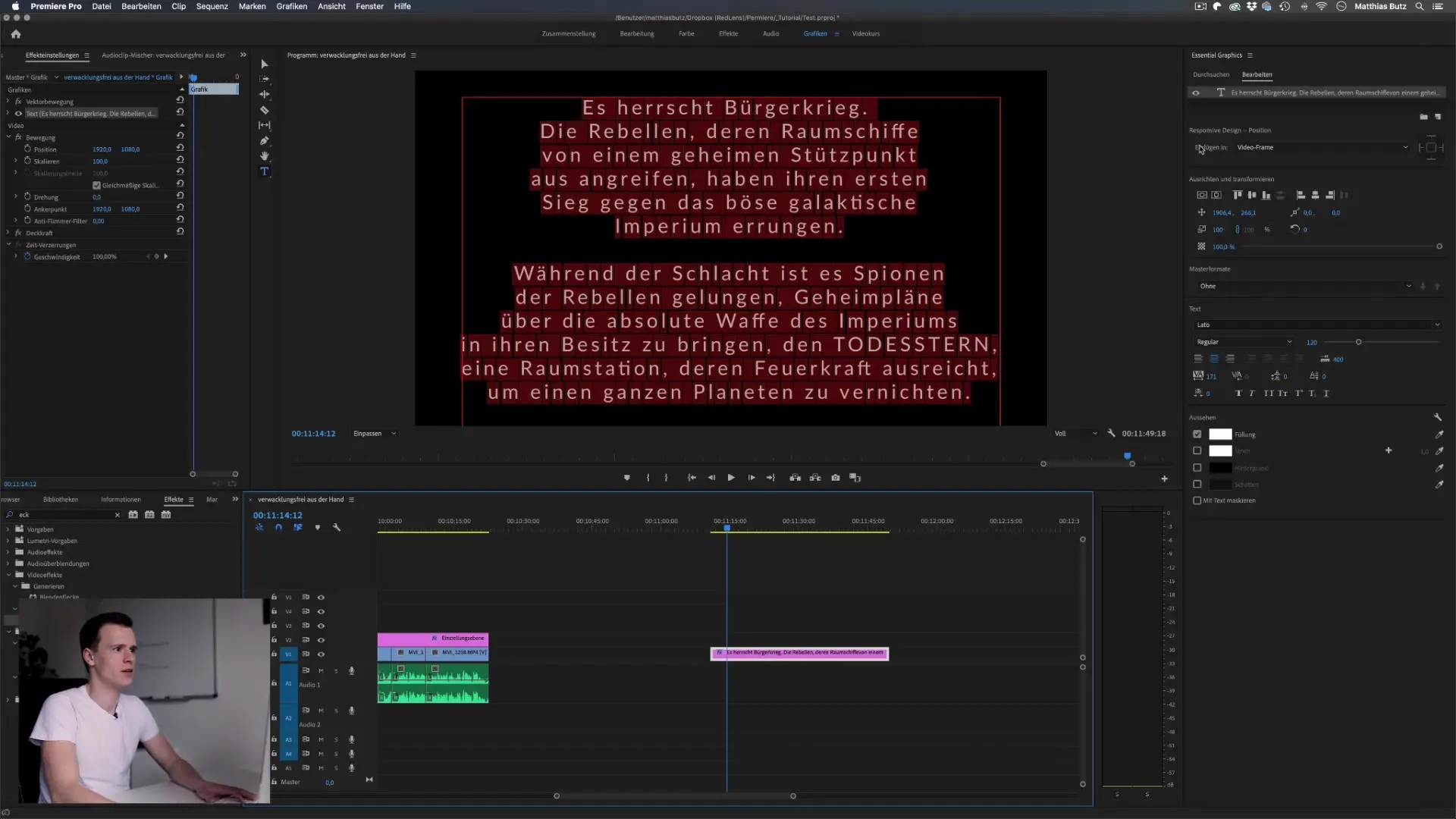
Task: Select the Slip tool
Action: point(264,125)
